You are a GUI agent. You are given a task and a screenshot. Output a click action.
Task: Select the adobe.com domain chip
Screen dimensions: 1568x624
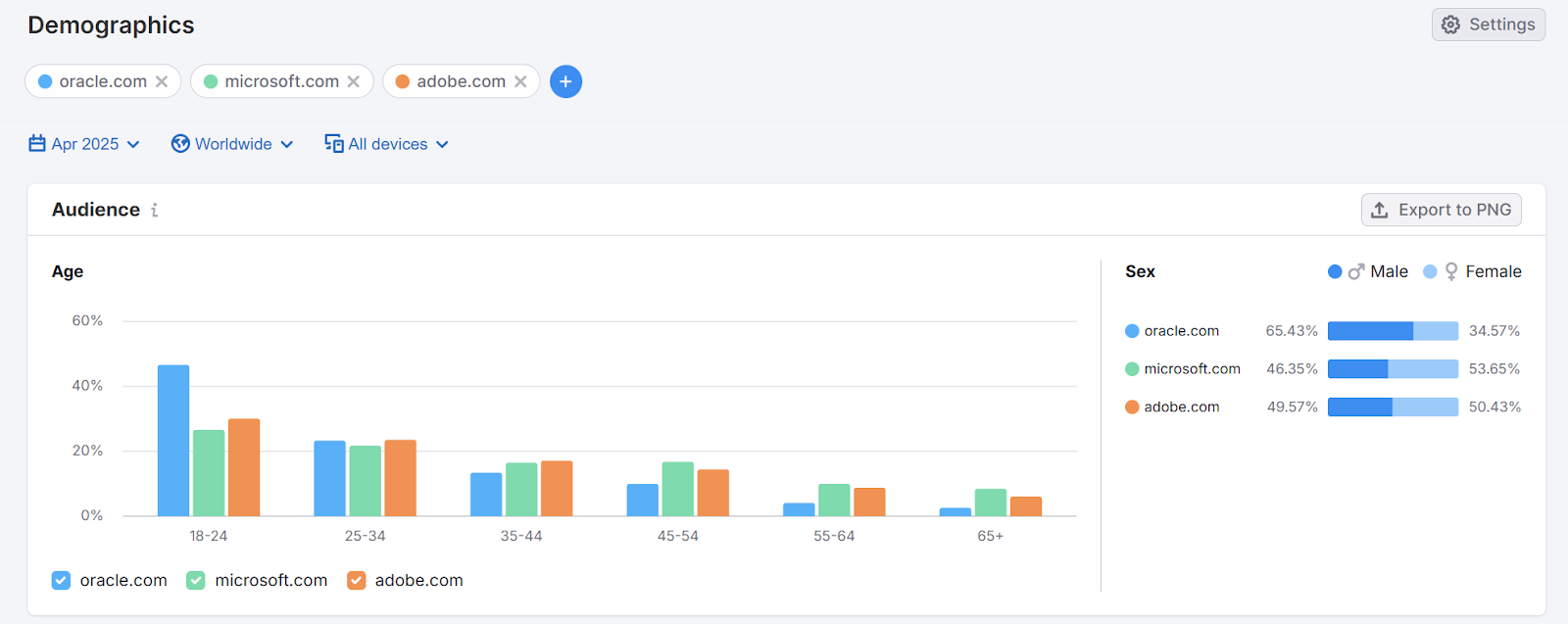point(461,81)
